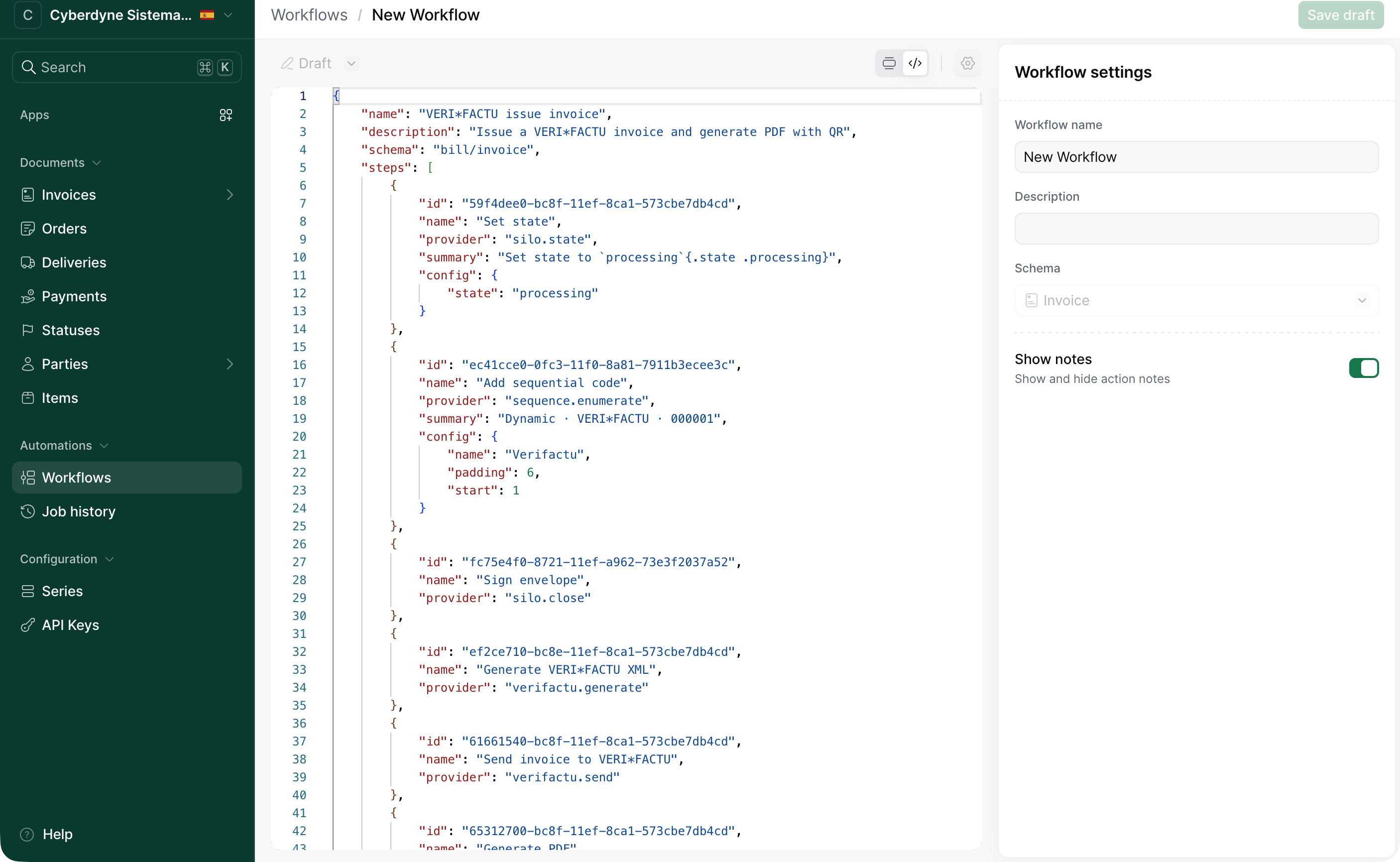
Task: Open the Job history page label
Action: 79,511
